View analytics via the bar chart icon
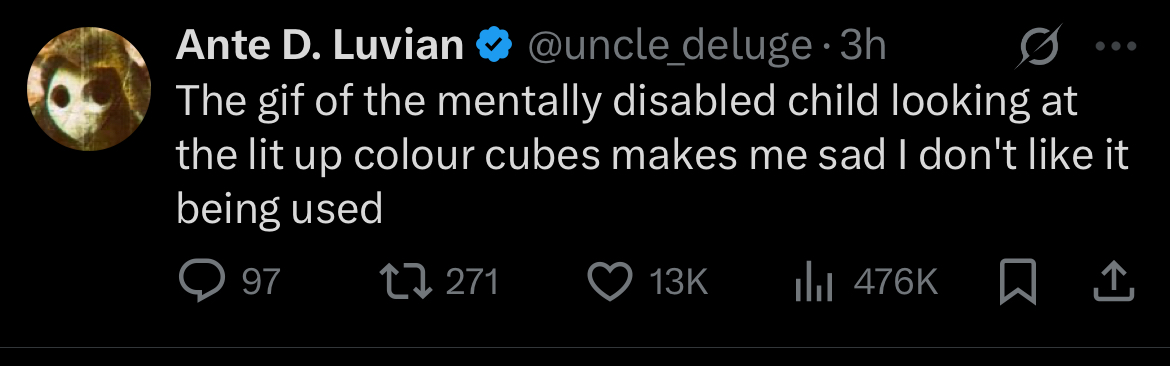The width and height of the screenshot is (1170, 366). tap(813, 283)
